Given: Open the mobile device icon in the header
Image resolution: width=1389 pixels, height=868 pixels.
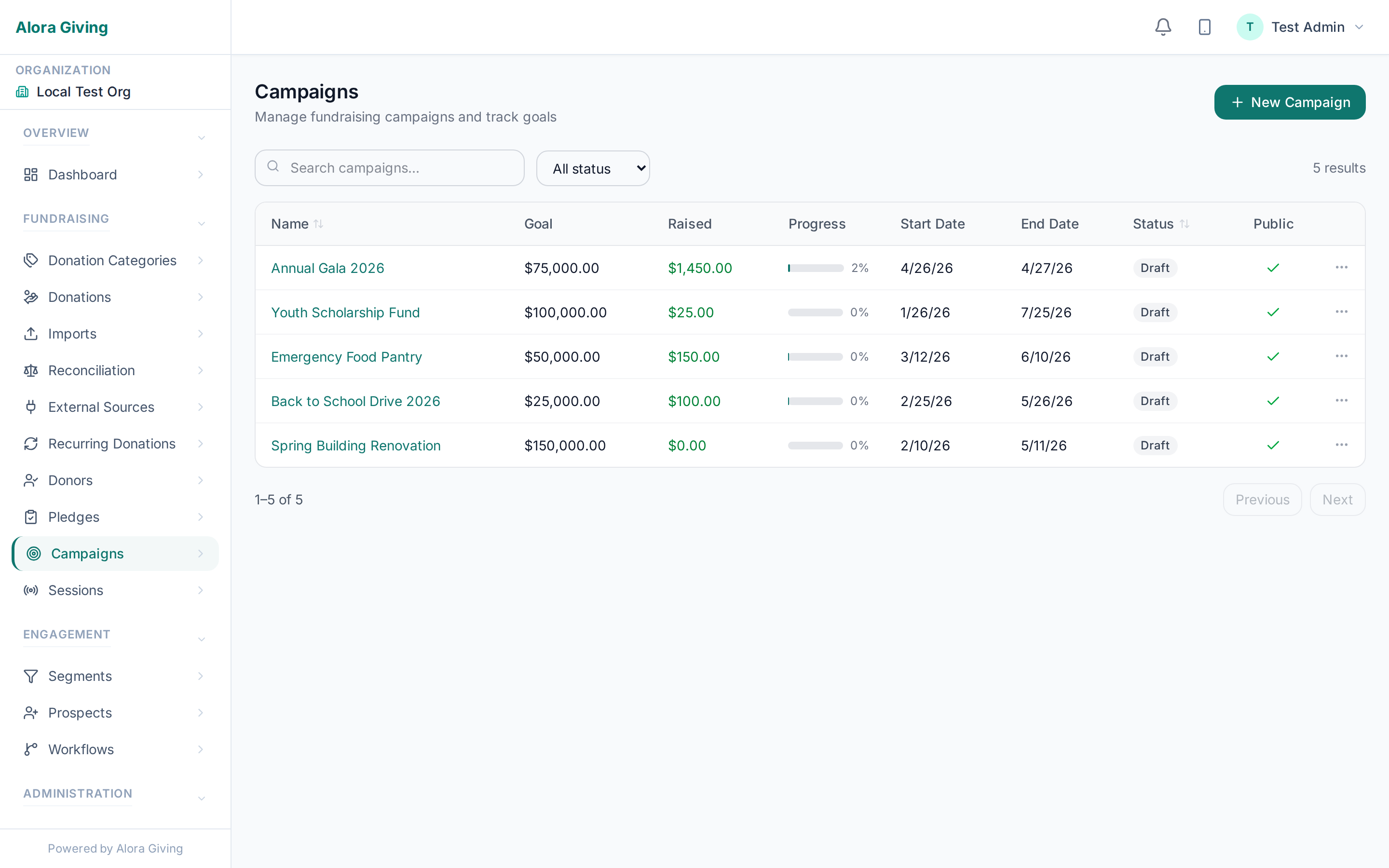Looking at the screenshot, I should click(x=1204, y=27).
